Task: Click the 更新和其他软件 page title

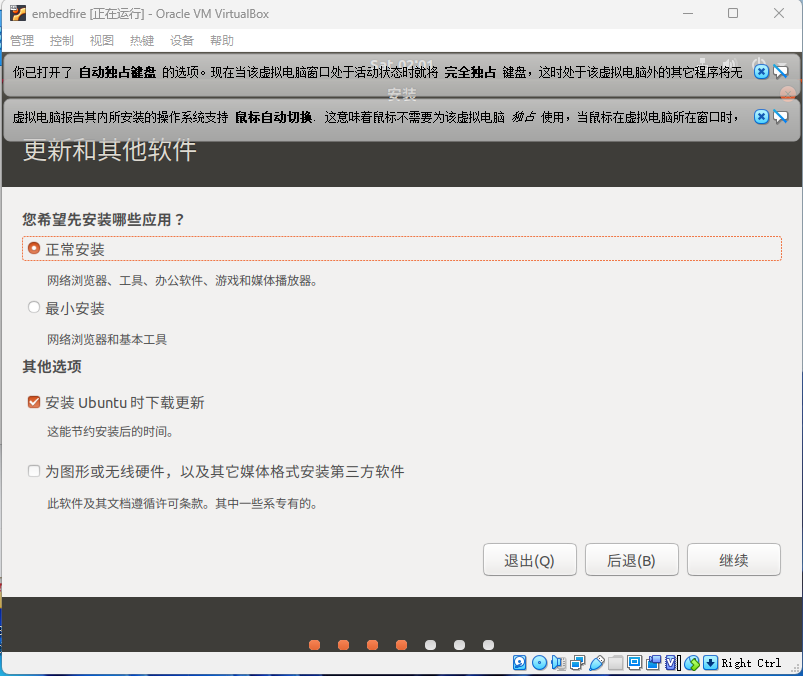Action: click(x=110, y=150)
